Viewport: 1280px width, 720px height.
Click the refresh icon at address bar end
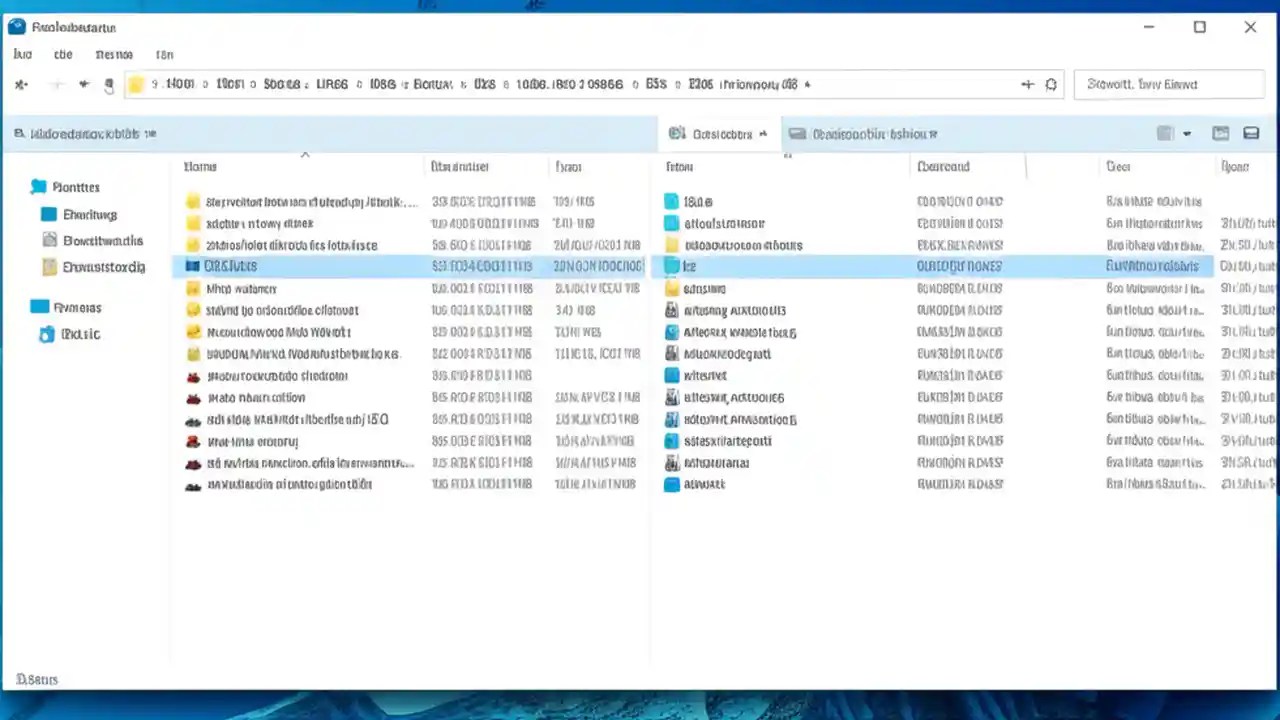click(1051, 84)
